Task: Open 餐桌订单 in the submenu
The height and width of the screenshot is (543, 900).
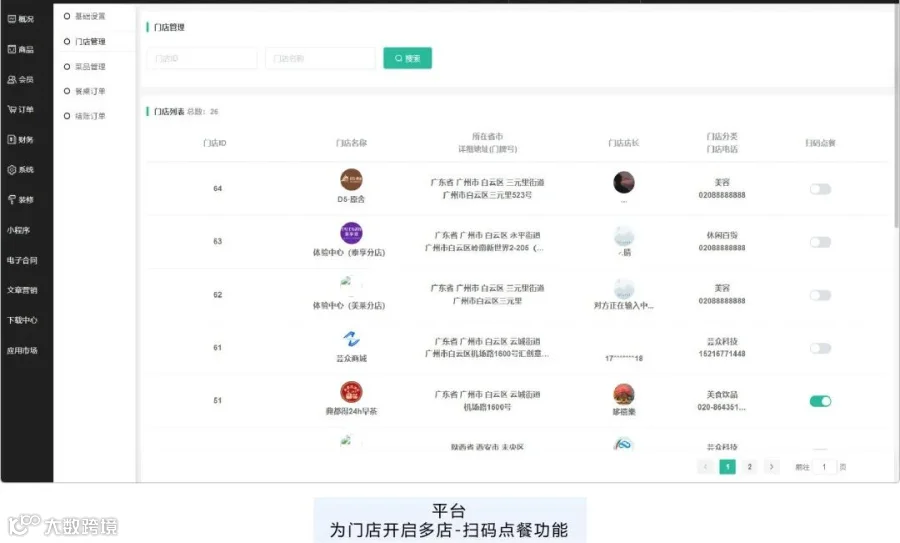Action: [90, 91]
